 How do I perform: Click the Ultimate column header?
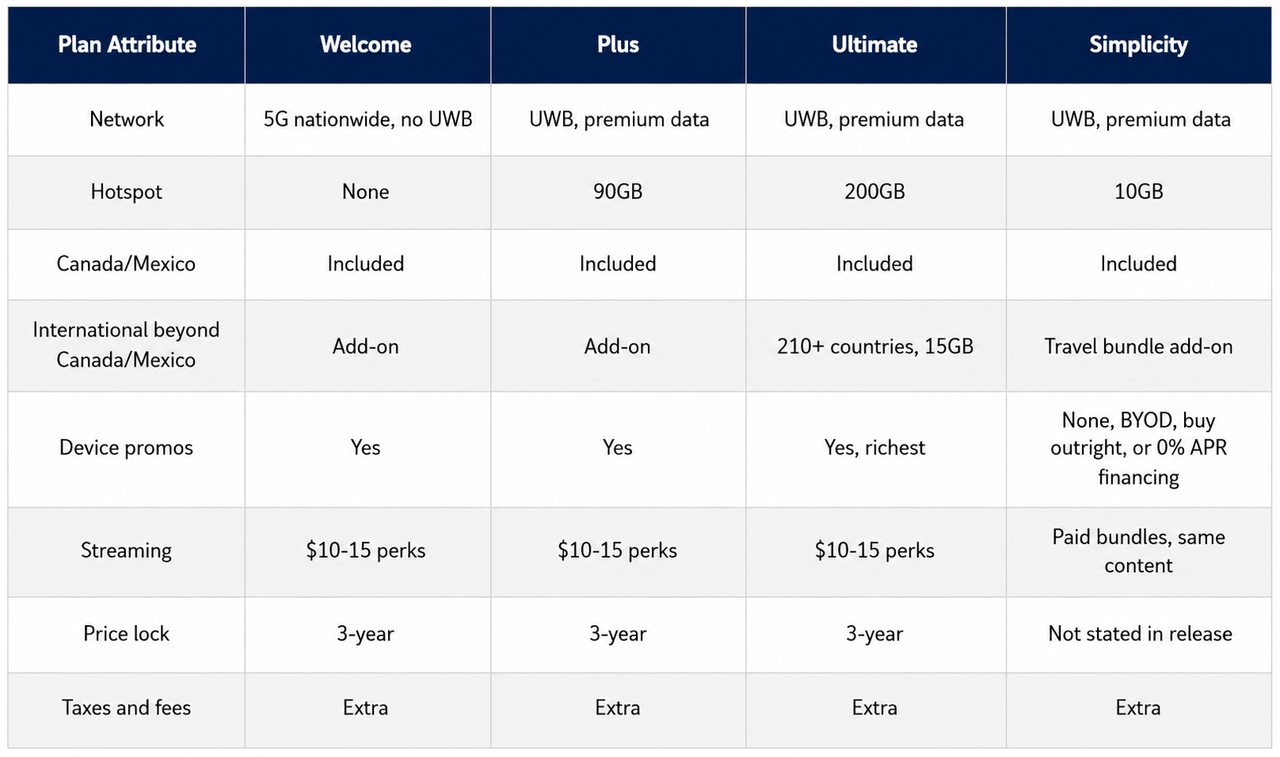coord(875,45)
